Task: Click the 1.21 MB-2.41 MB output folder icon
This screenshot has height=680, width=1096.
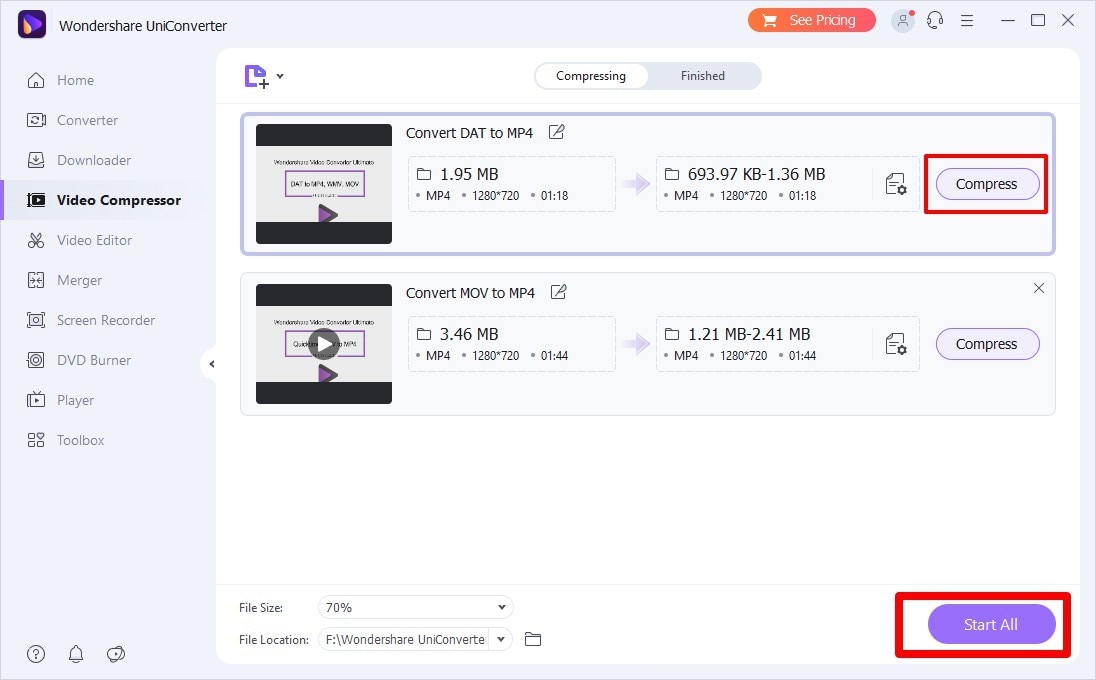Action: click(x=672, y=334)
